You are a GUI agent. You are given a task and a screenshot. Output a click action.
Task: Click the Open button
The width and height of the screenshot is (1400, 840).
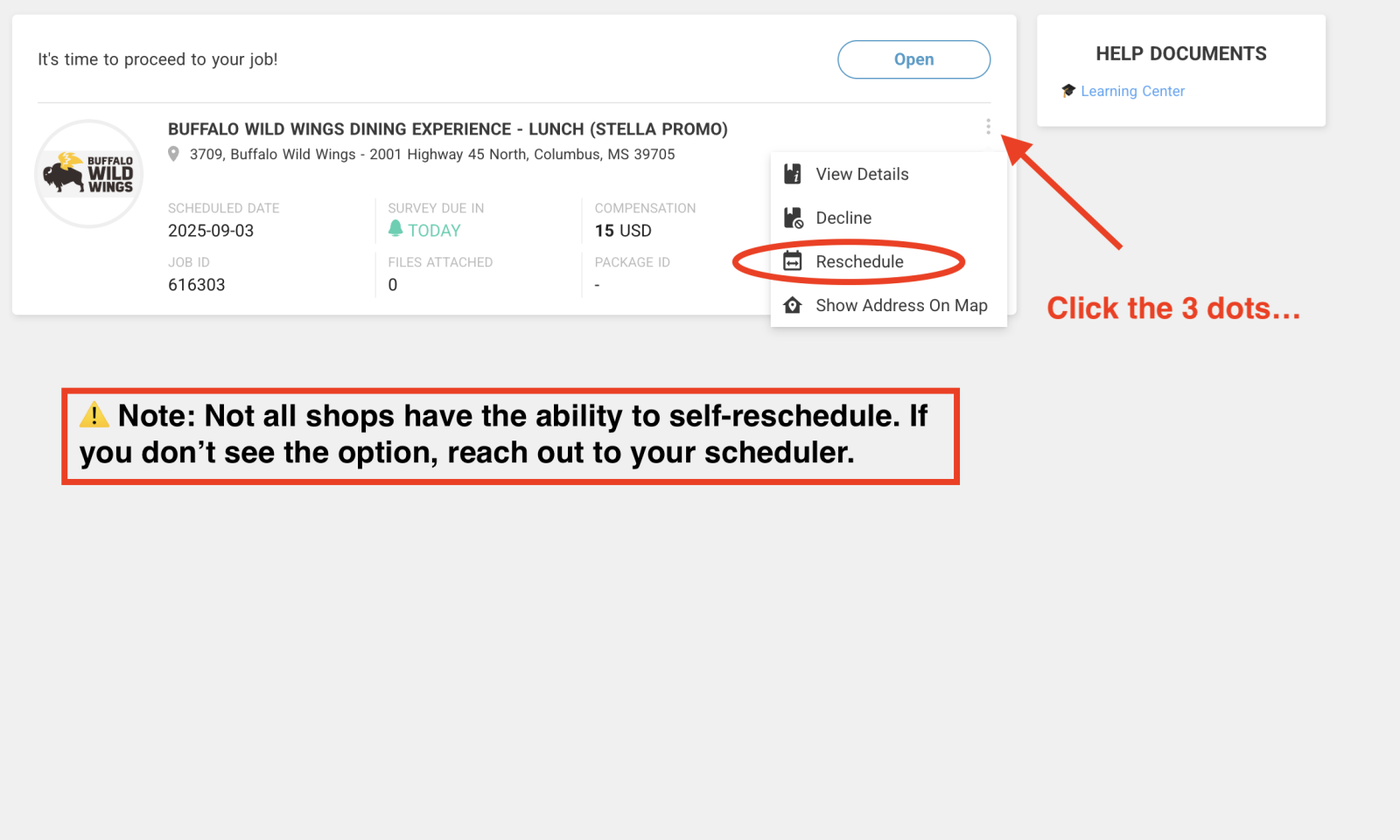tap(914, 60)
